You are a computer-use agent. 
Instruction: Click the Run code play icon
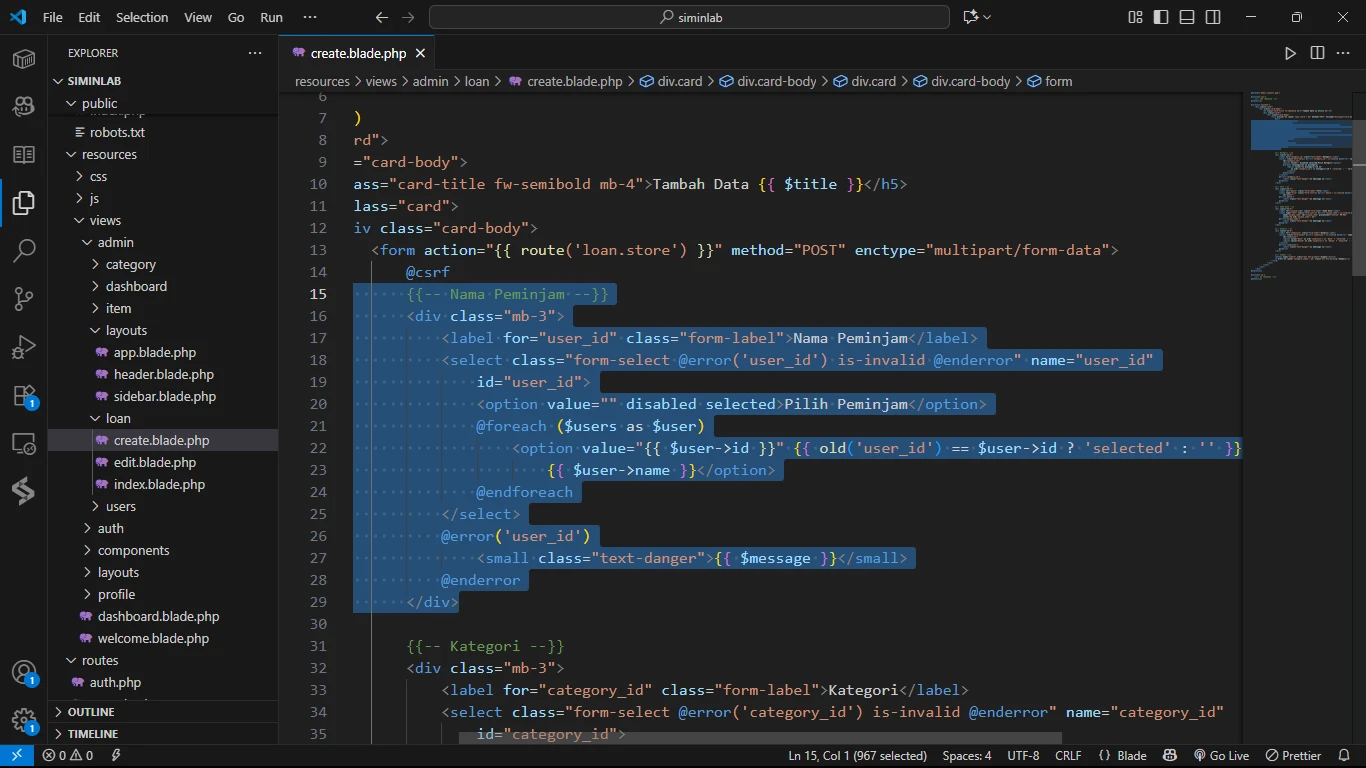pyautogui.click(x=1290, y=53)
